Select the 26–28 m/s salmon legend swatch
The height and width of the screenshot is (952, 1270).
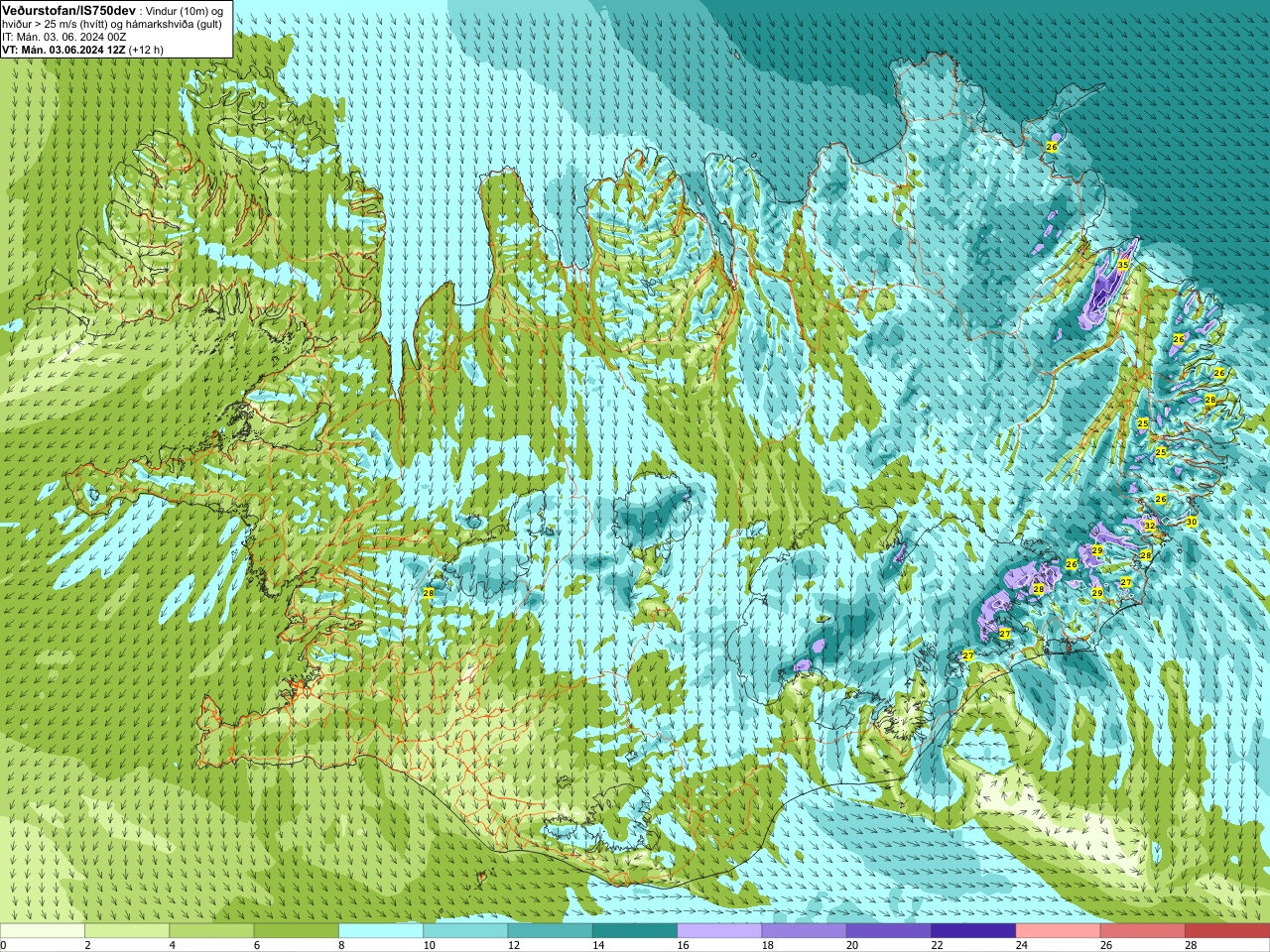(1143, 930)
